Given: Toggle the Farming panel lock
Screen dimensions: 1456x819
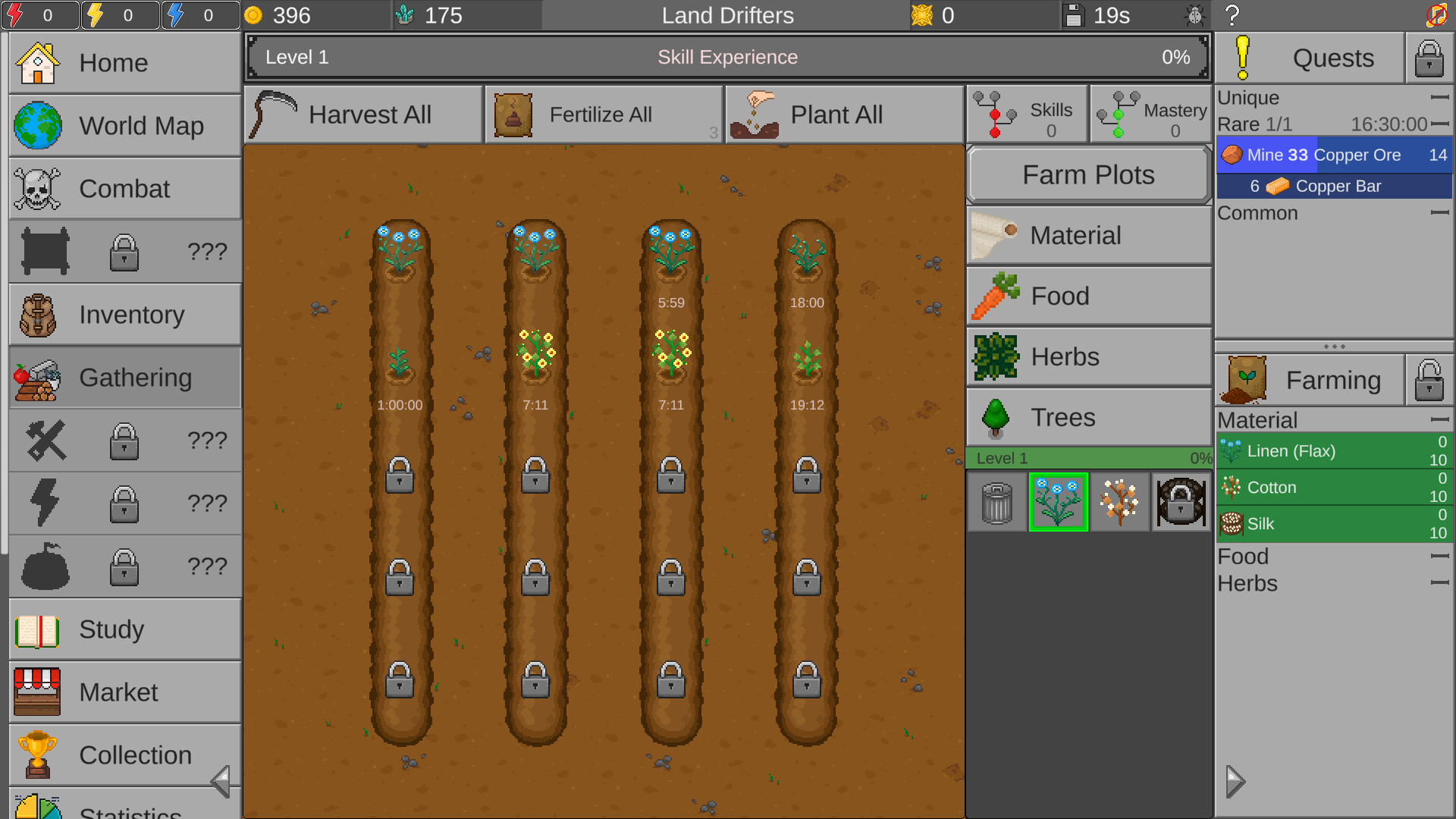Looking at the screenshot, I should click(1429, 379).
